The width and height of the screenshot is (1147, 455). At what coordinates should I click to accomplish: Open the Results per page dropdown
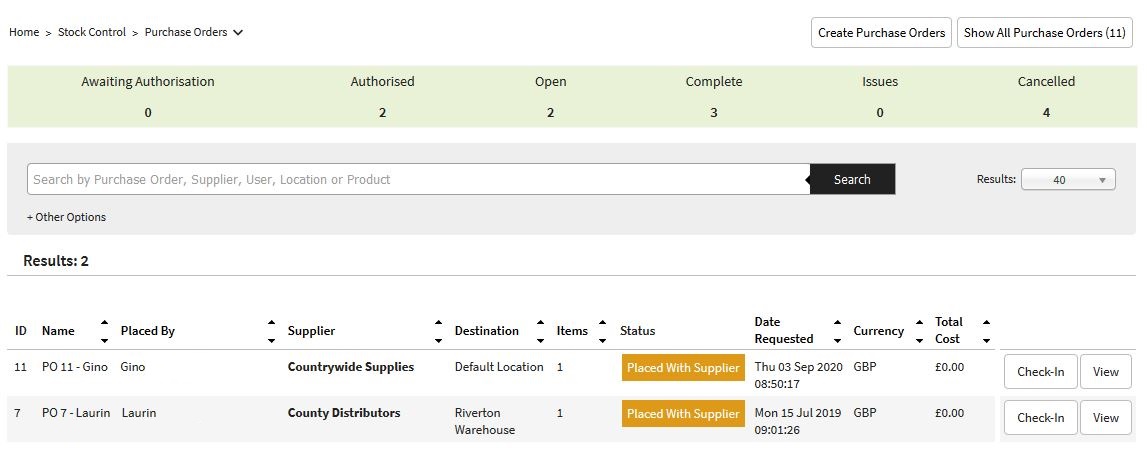click(1068, 180)
